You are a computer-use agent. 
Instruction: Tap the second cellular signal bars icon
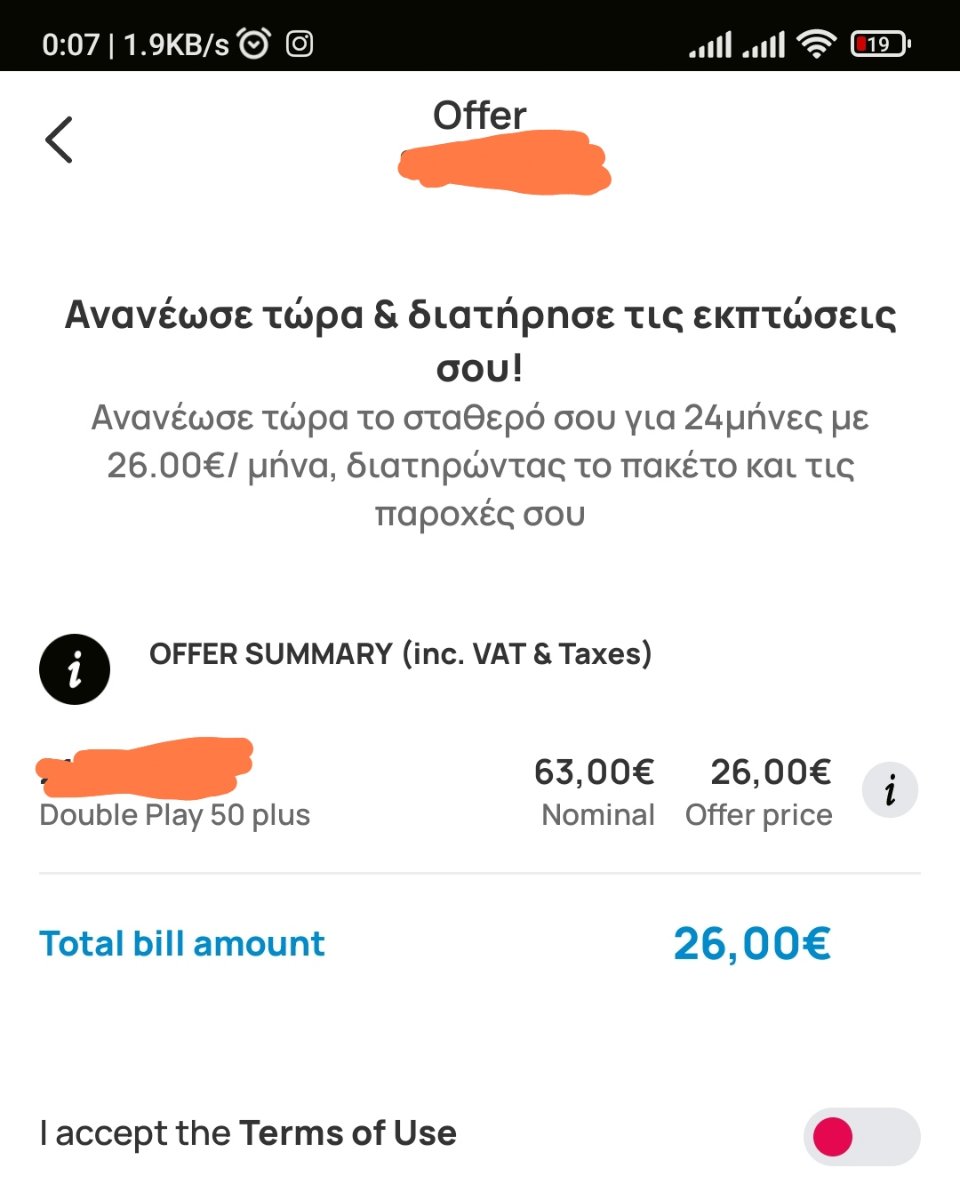pyautogui.click(x=764, y=45)
